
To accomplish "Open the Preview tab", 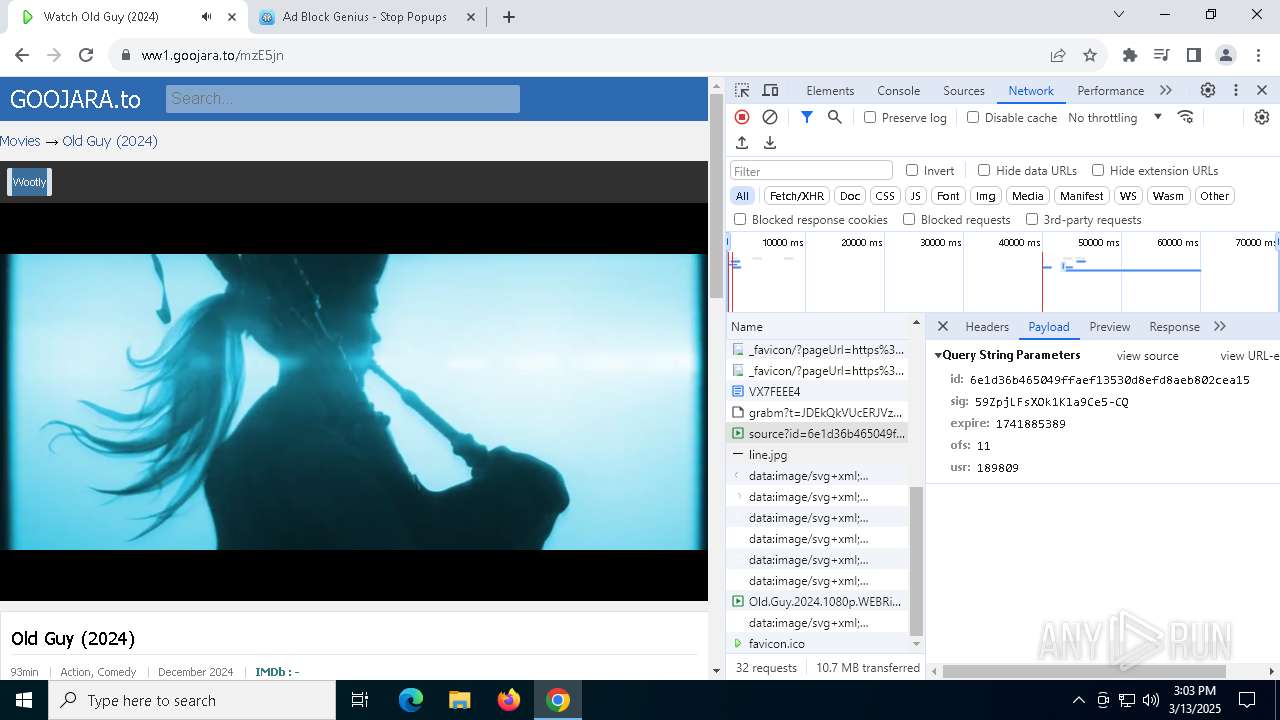I will 1110,326.
